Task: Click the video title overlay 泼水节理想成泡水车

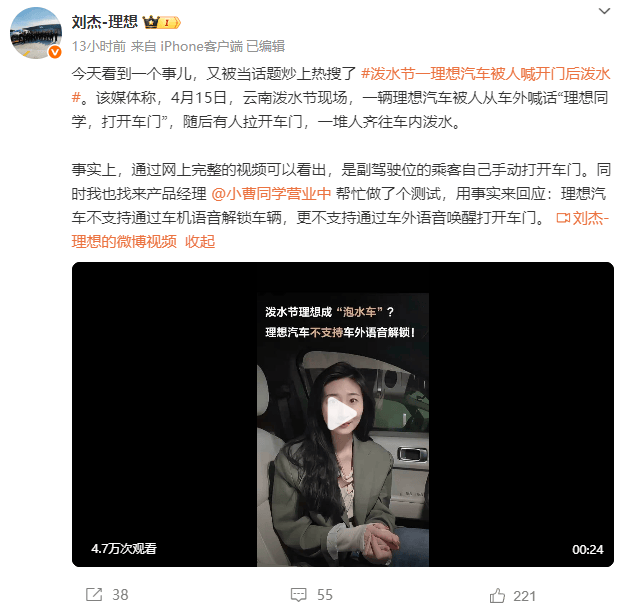Action: pyautogui.click(x=329, y=312)
